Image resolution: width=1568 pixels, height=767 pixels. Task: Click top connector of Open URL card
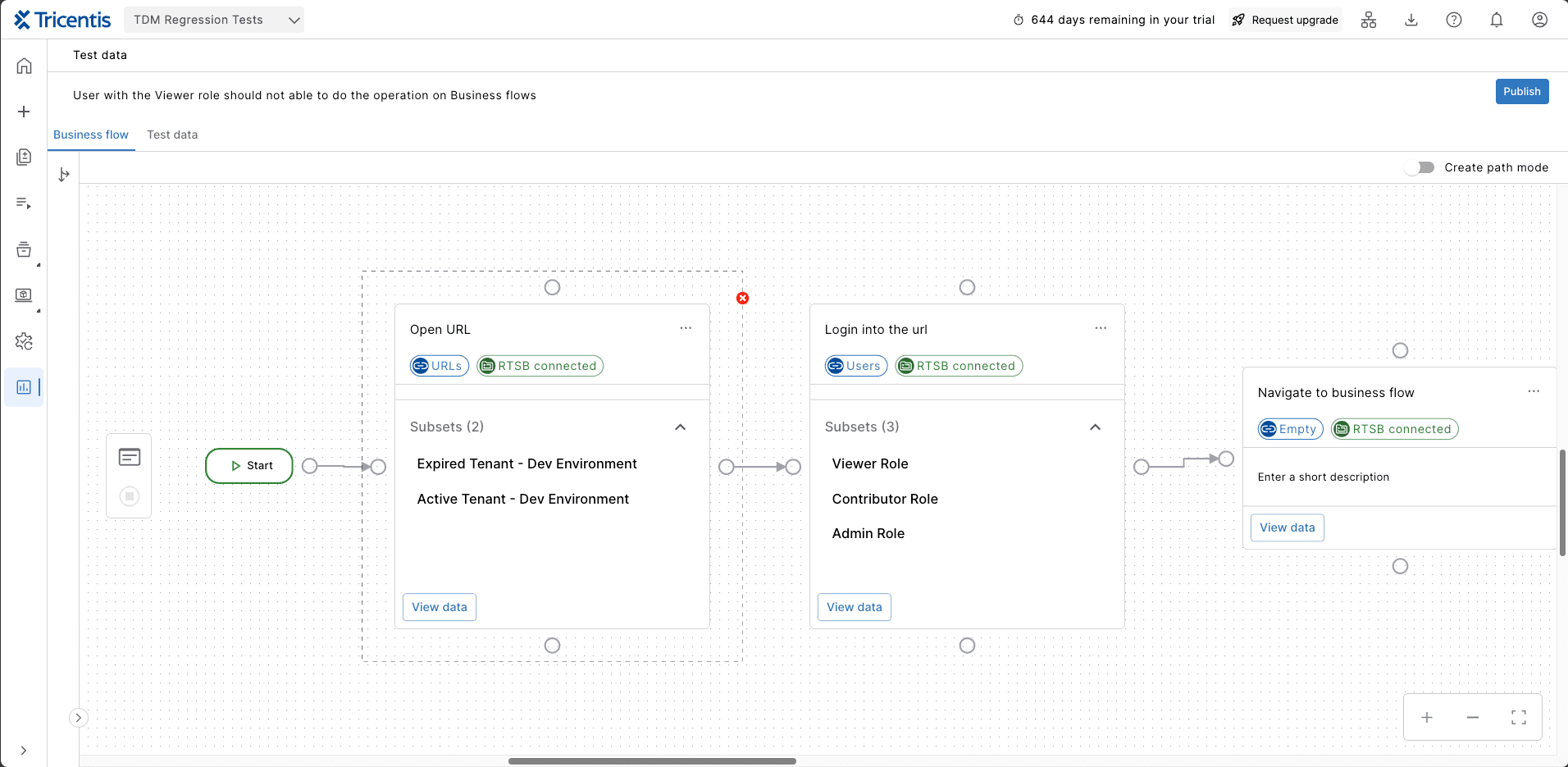(553, 287)
